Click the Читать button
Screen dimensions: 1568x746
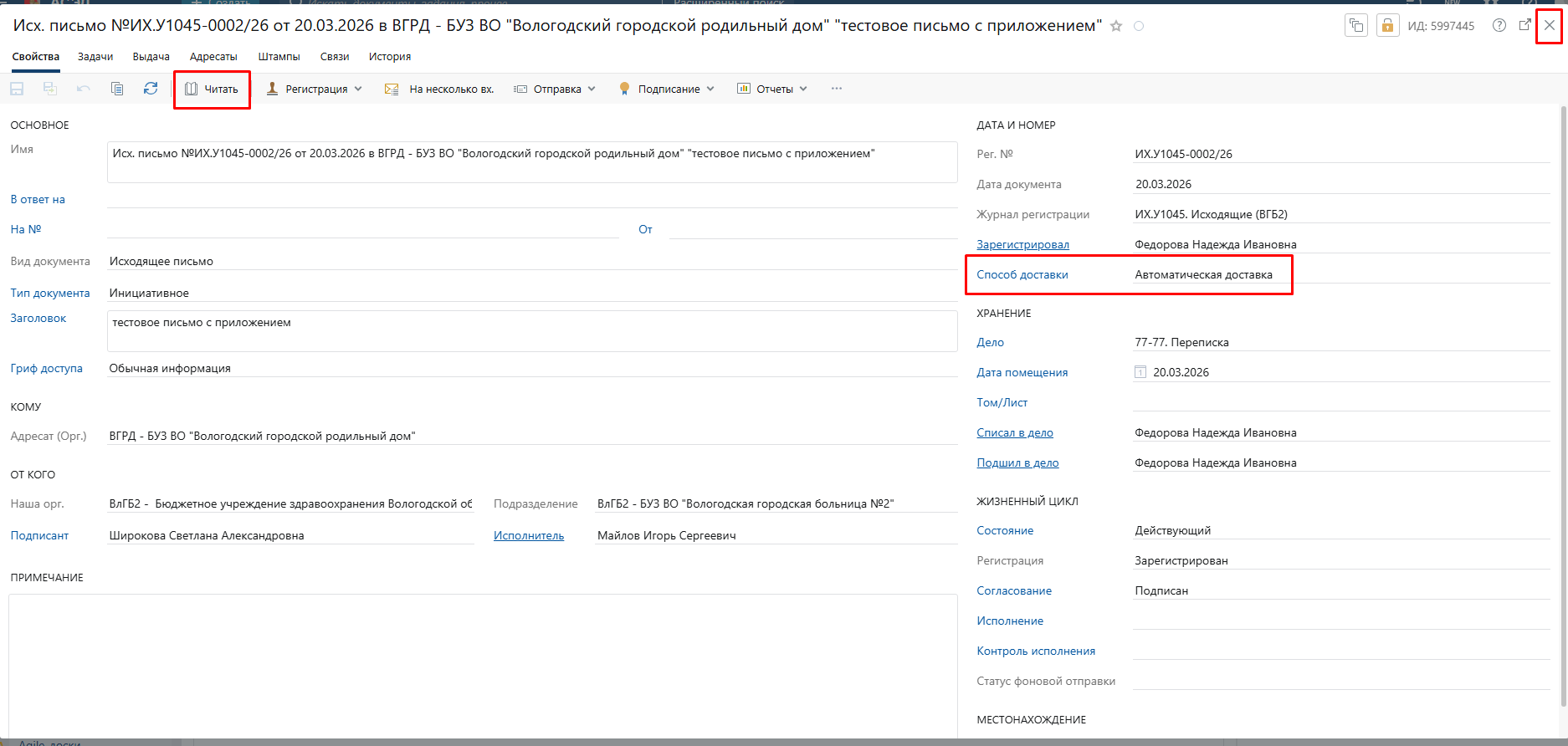(213, 89)
